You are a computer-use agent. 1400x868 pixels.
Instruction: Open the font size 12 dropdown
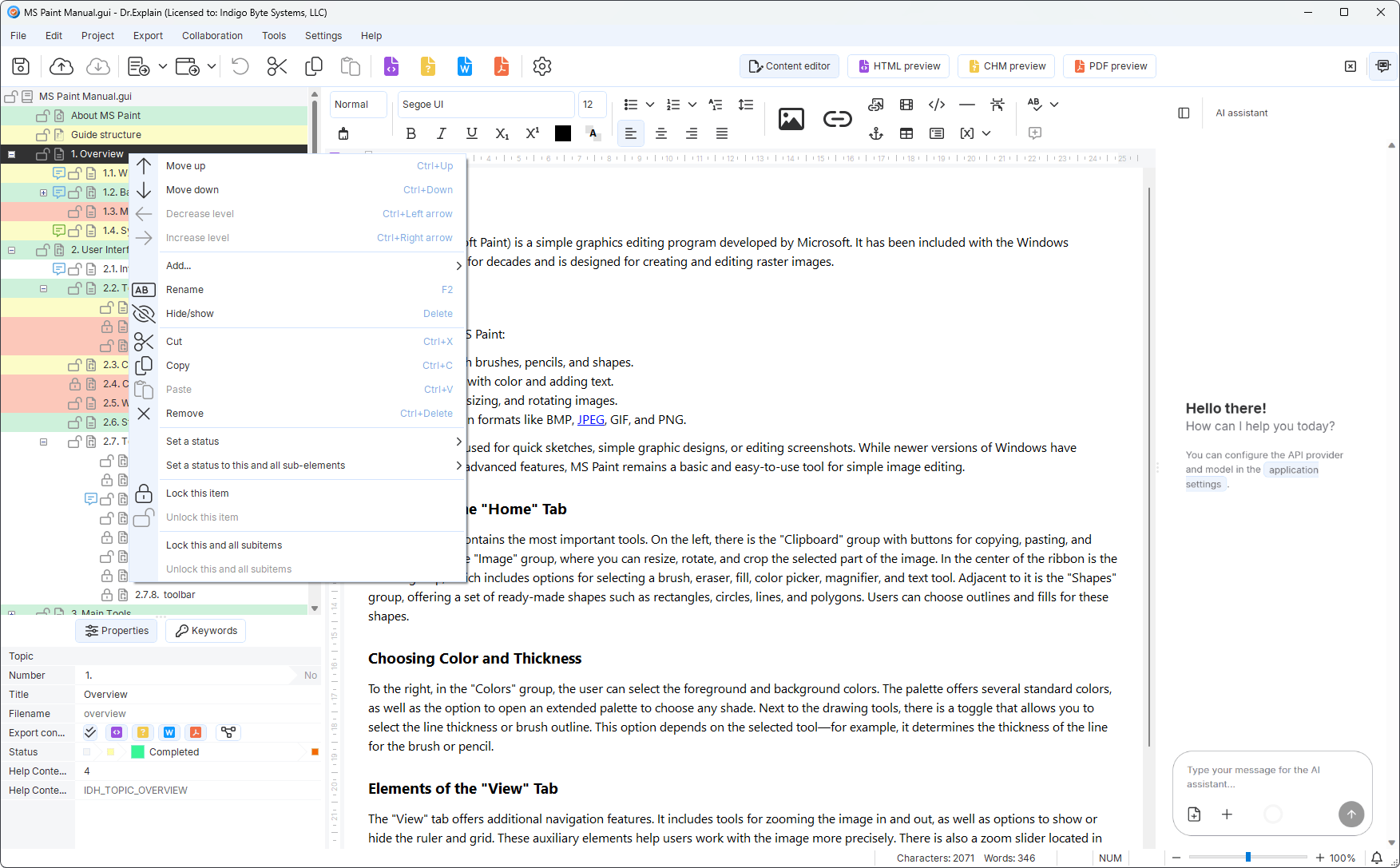(x=593, y=105)
